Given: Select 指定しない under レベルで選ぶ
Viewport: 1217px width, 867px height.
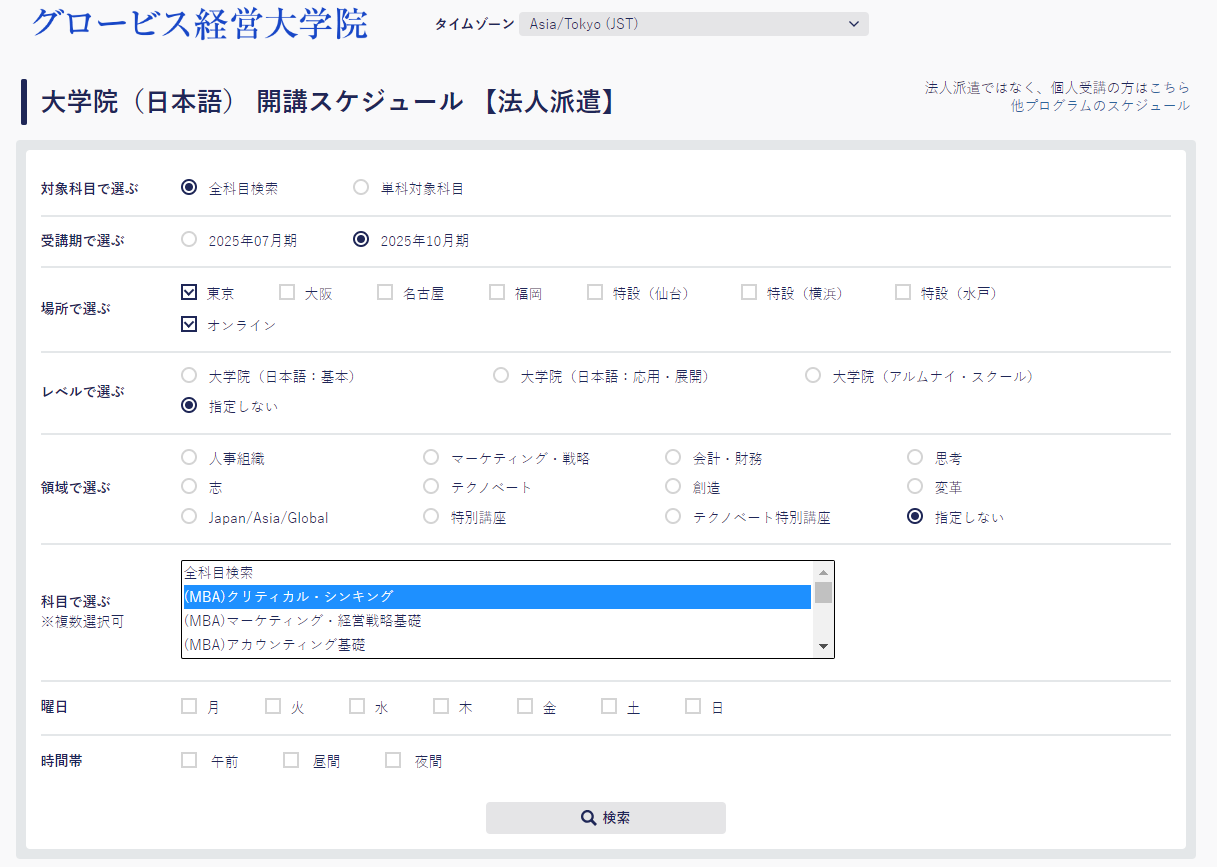Looking at the screenshot, I should click(x=189, y=405).
